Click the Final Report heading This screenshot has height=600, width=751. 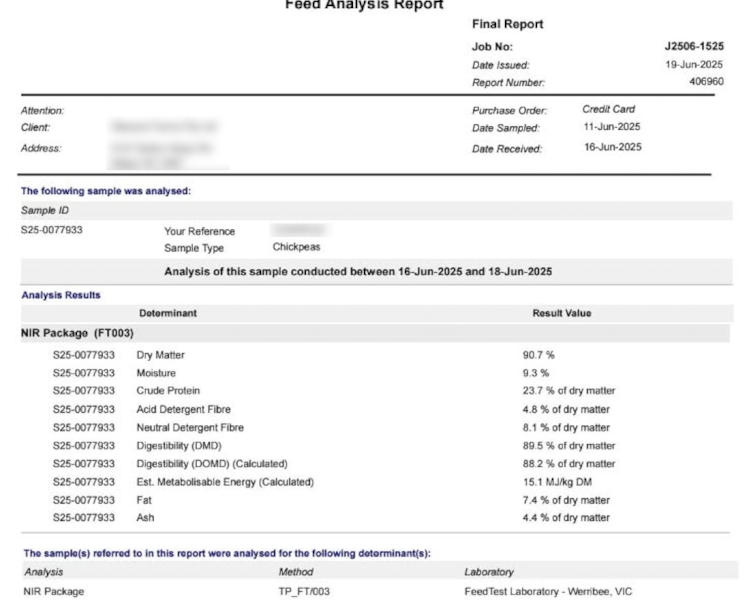tap(507, 25)
